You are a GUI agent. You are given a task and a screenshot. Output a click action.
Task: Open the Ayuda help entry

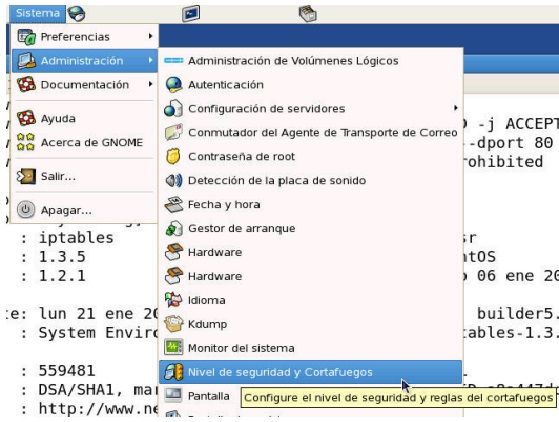click(x=85, y=118)
